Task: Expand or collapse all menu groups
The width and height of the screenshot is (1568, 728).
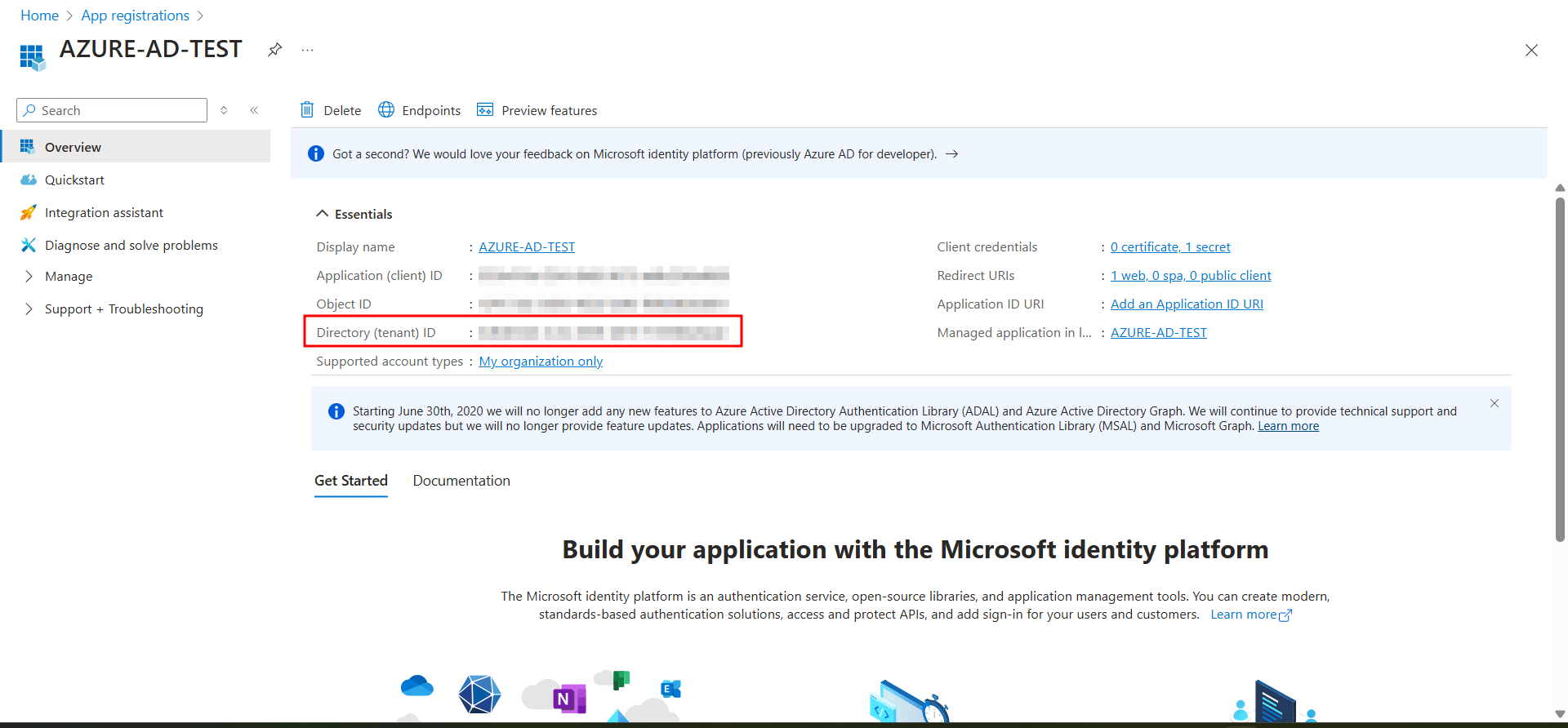Action: click(224, 110)
